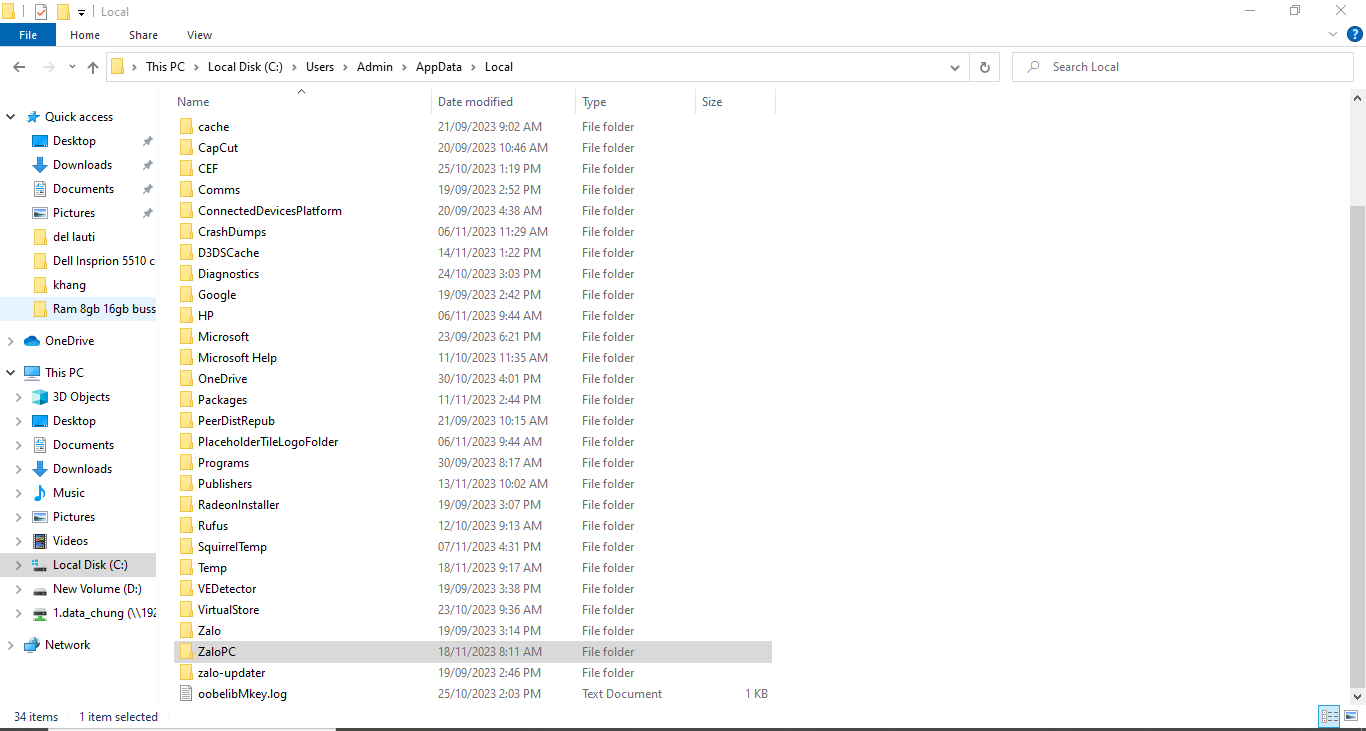This screenshot has width=1366, height=731.
Task: Select OneDrive in navigation pane
Action: (69, 341)
